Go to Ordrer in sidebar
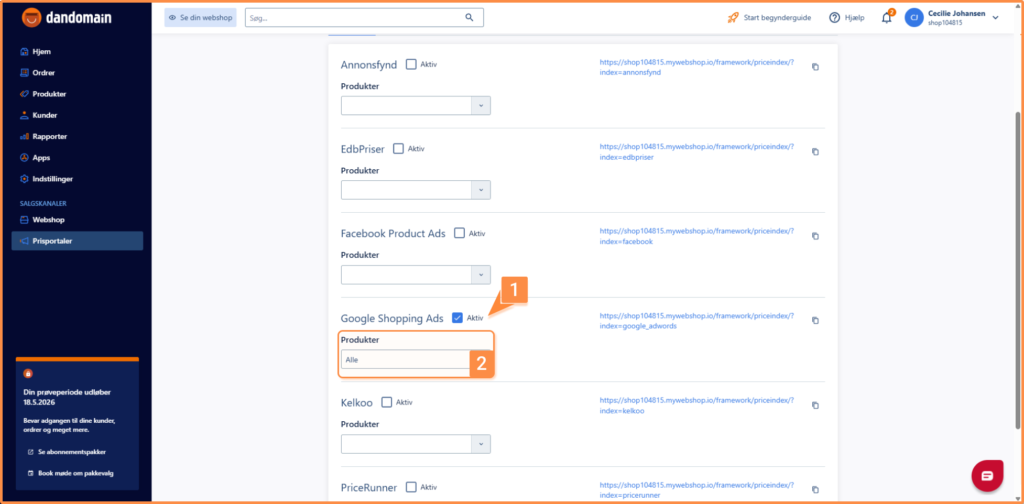Viewport: 1024px width, 504px height. pyautogui.click(x=43, y=72)
